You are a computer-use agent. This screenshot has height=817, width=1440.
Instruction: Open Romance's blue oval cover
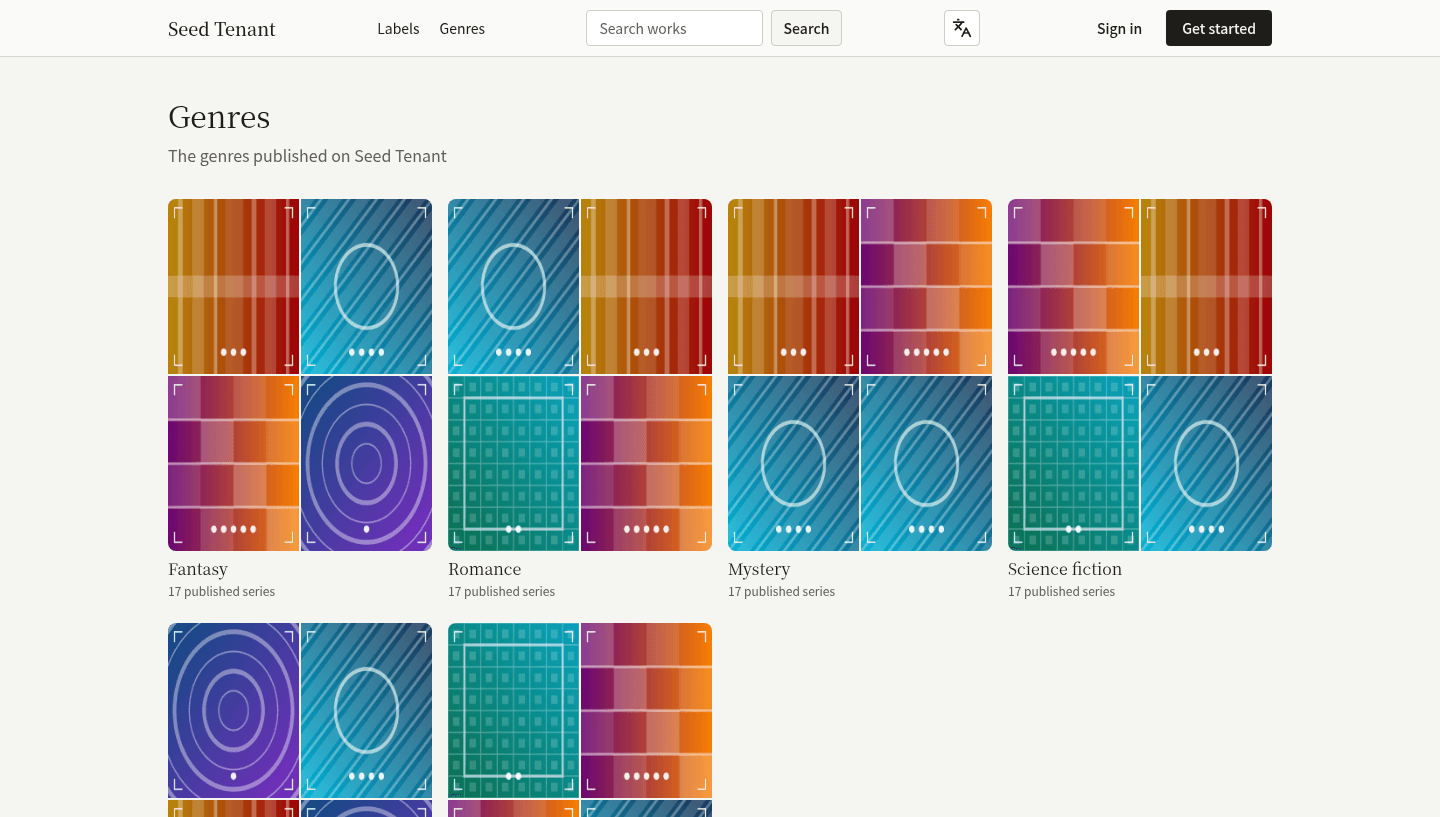point(513,286)
